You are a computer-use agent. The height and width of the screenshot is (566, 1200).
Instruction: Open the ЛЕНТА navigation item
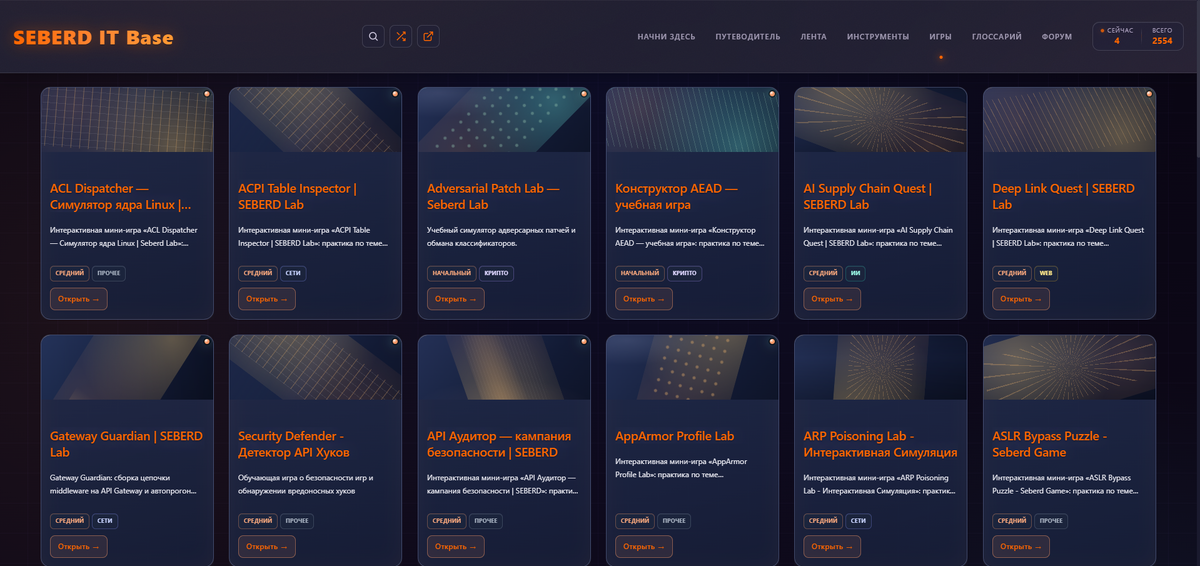(x=813, y=37)
